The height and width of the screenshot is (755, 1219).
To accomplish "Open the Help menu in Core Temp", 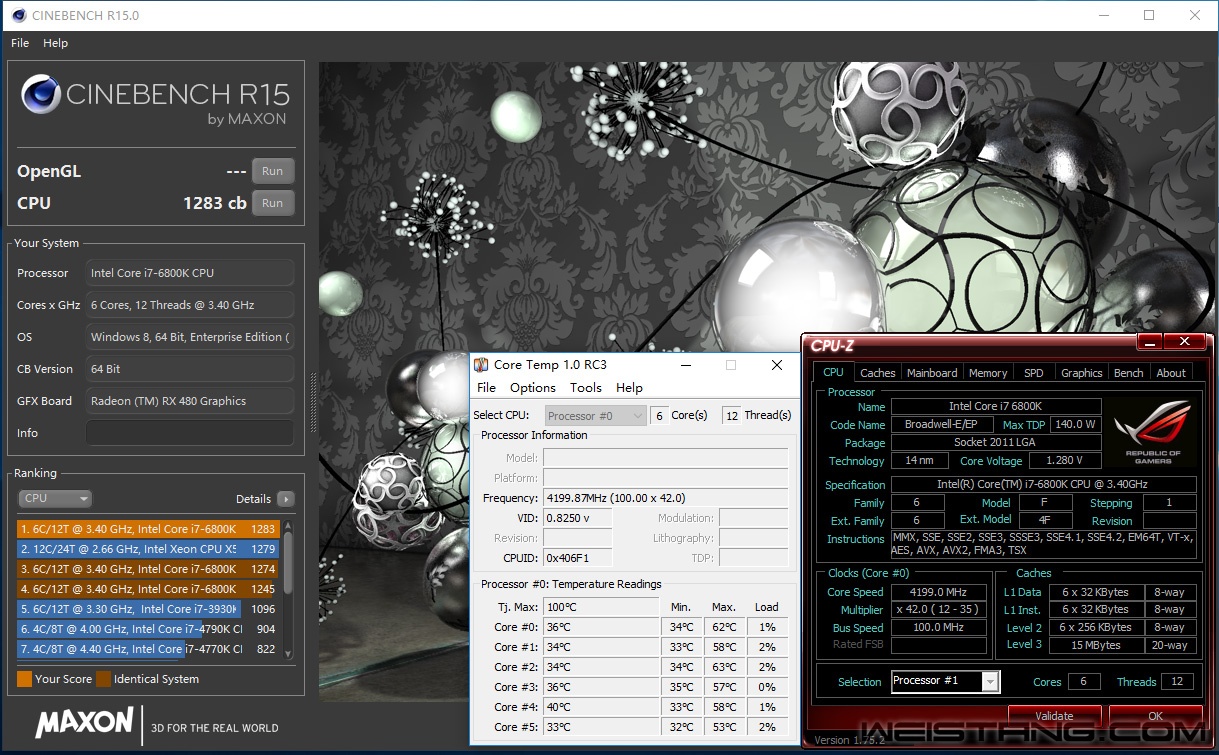I will (629, 388).
